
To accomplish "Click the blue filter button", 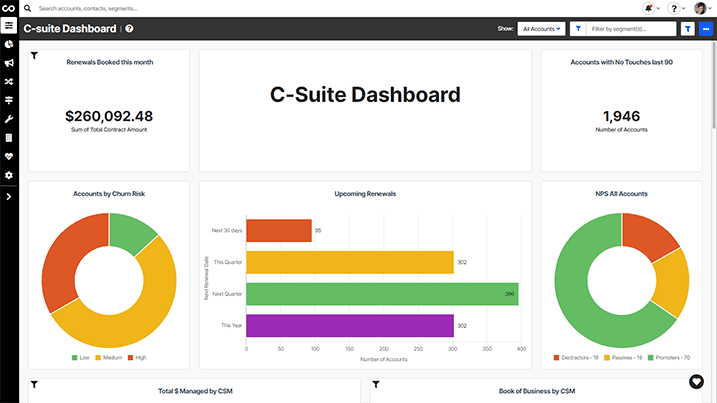I will 688,29.
